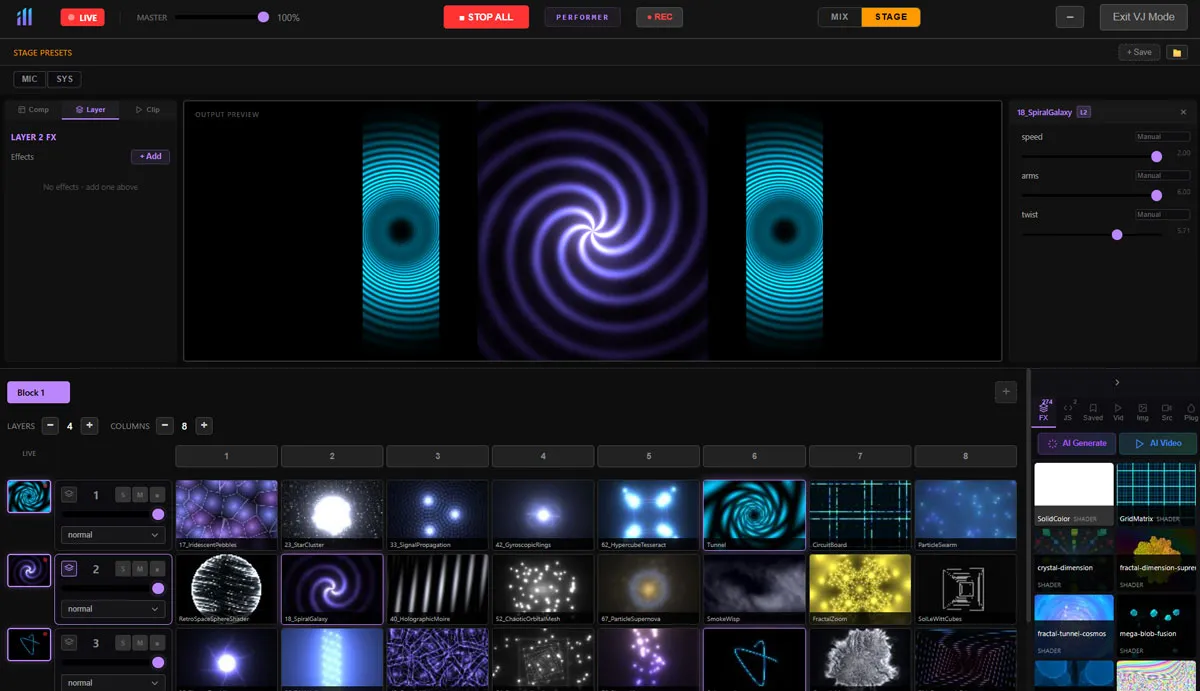Open layer 1 blend mode dropdown

pyautogui.click(x=112, y=535)
